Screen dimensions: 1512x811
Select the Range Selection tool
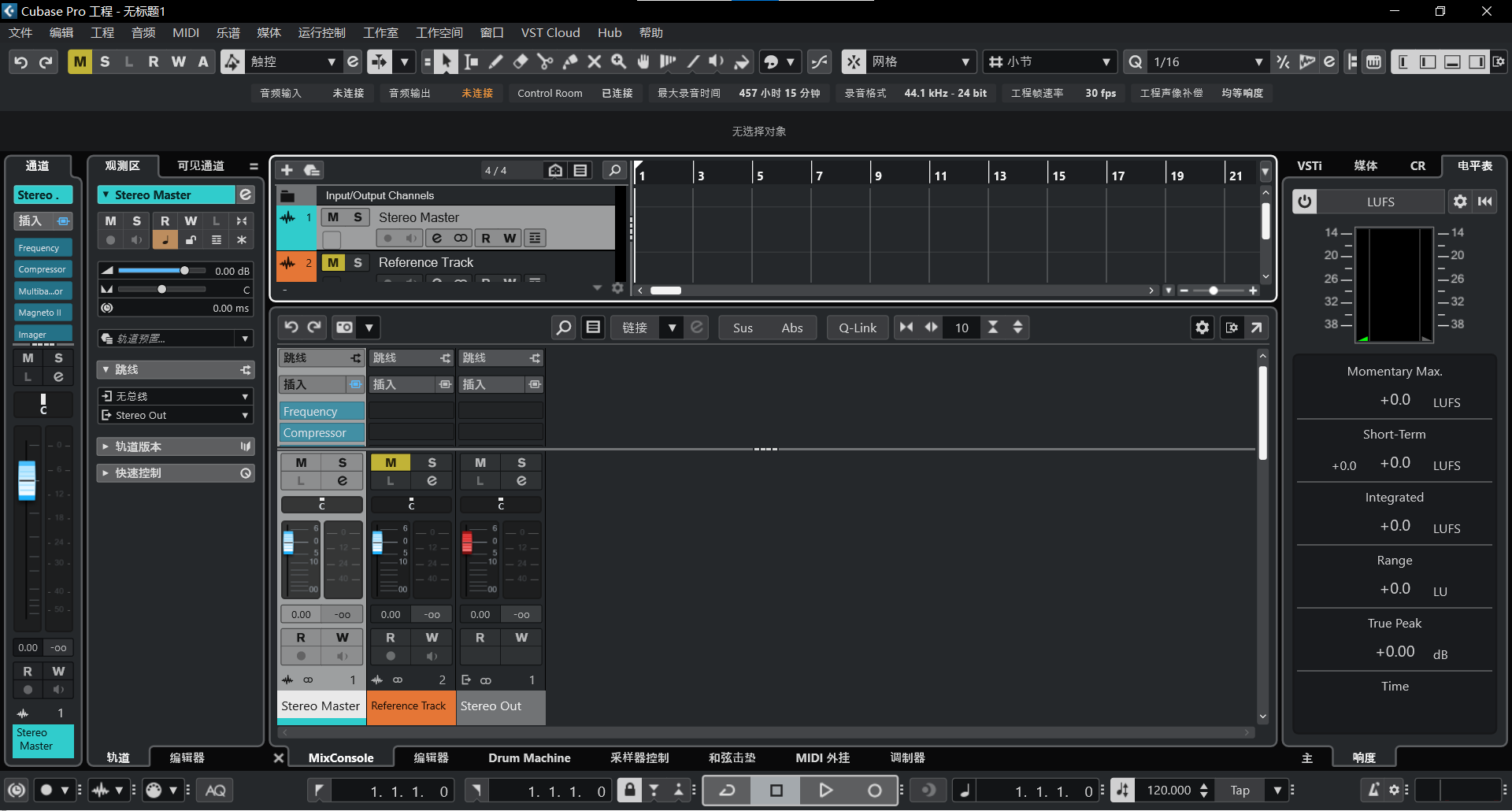[471, 61]
